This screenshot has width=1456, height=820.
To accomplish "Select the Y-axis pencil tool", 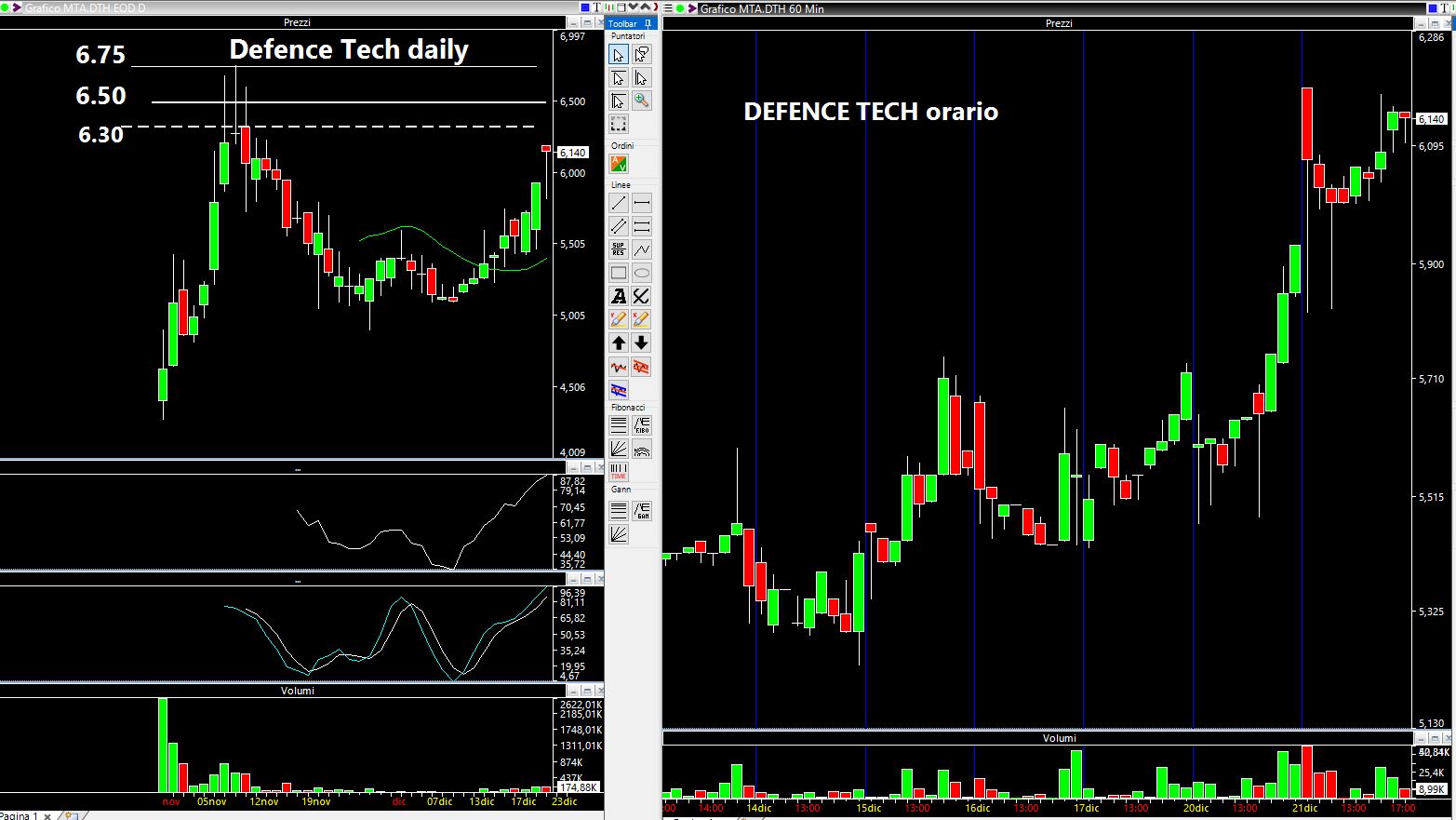I will (619, 319).
